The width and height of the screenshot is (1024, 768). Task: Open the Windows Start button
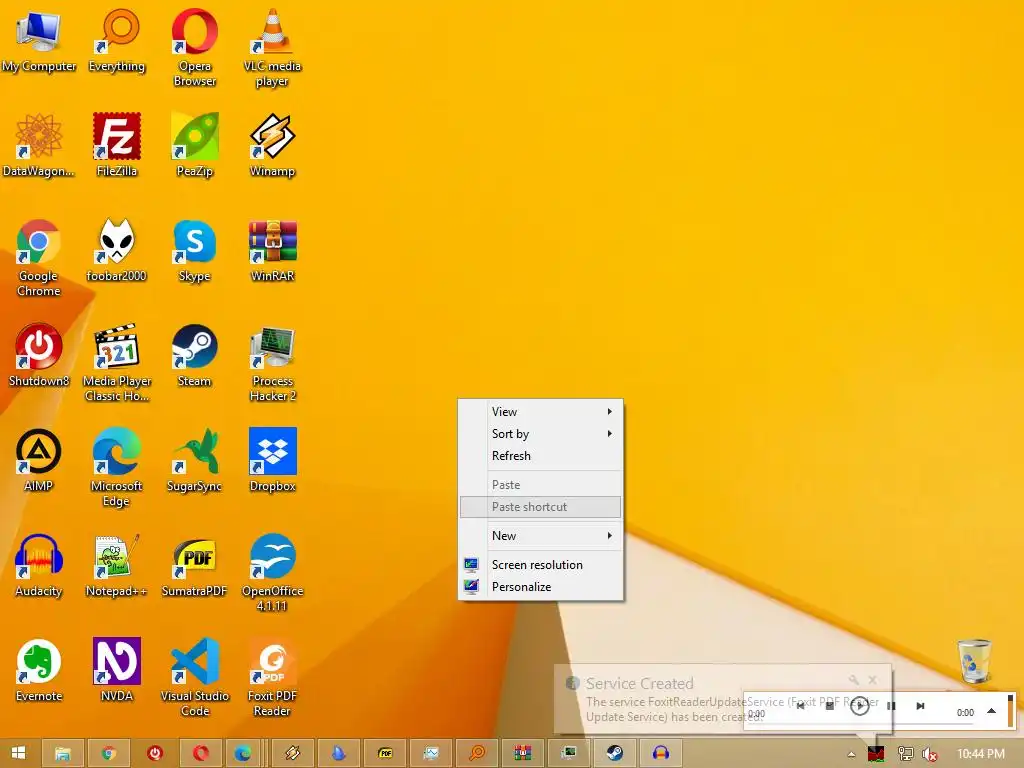point(18,753)
